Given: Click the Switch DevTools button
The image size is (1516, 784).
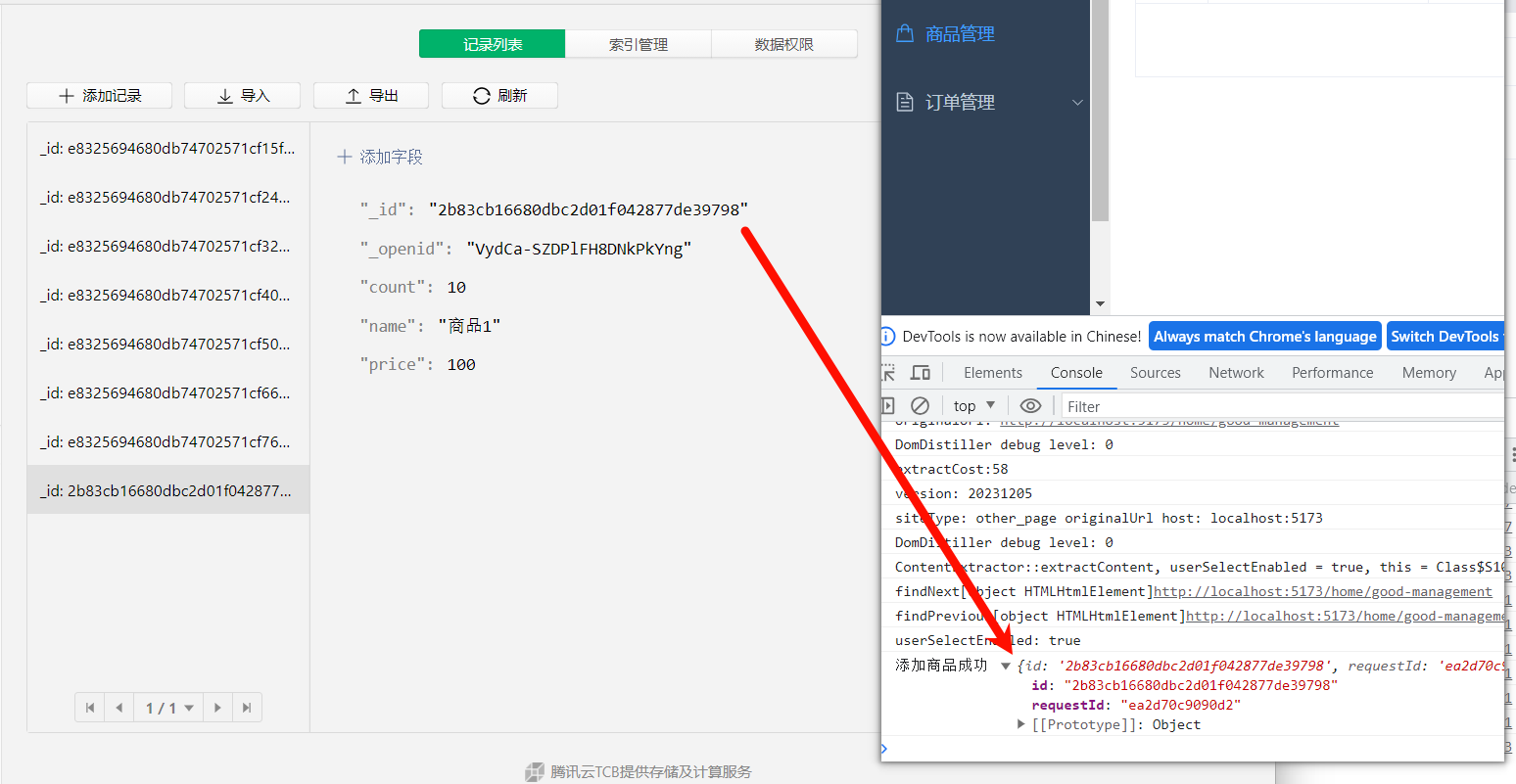Looking at the screenshot, I should click(x=1445, y=337).
